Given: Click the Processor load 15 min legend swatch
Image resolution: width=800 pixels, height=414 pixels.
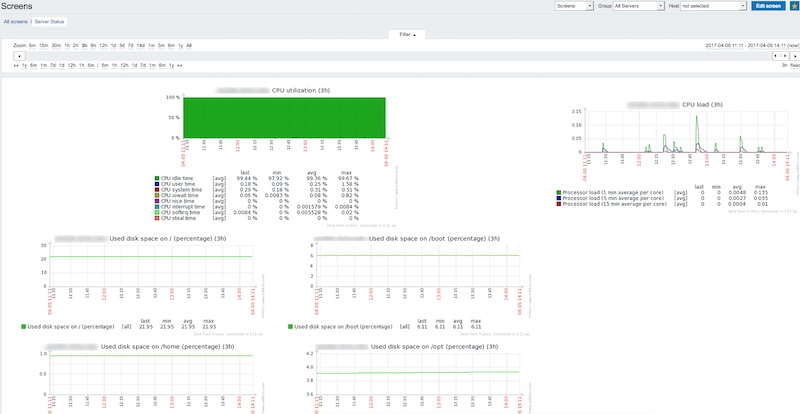Looking at the screenshot, I should click(x=559, y=204).
